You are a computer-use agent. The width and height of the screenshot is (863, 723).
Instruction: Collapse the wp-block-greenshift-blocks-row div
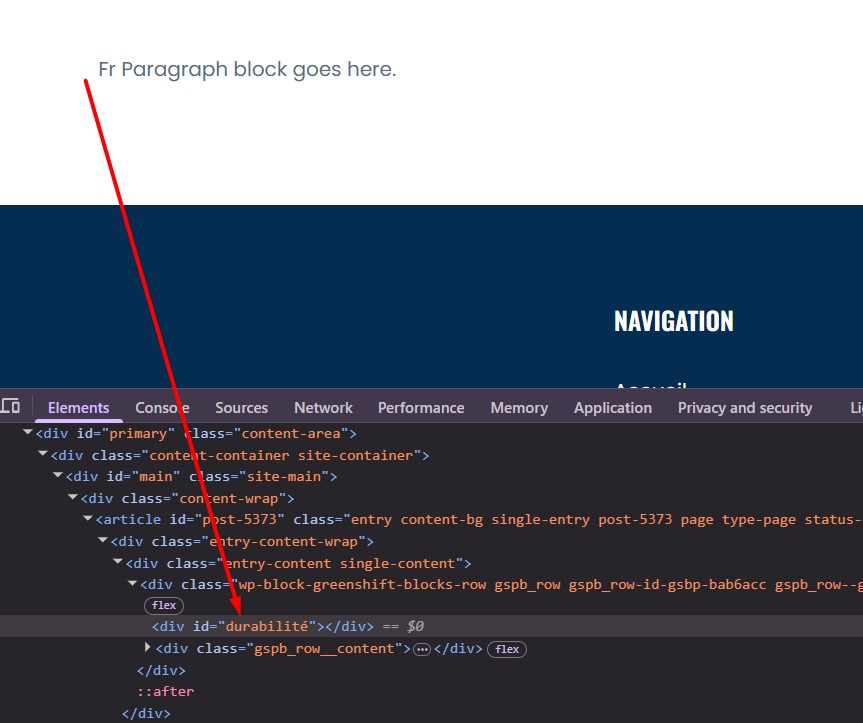click(132, 583)
